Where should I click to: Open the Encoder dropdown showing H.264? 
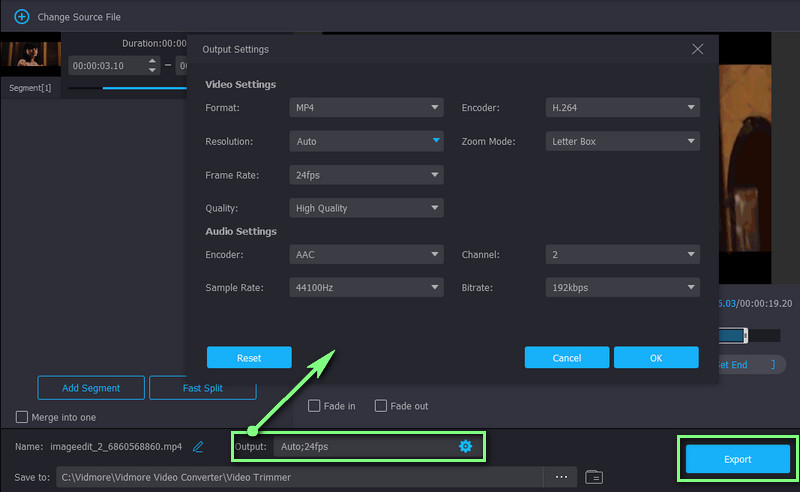point(622,107)
